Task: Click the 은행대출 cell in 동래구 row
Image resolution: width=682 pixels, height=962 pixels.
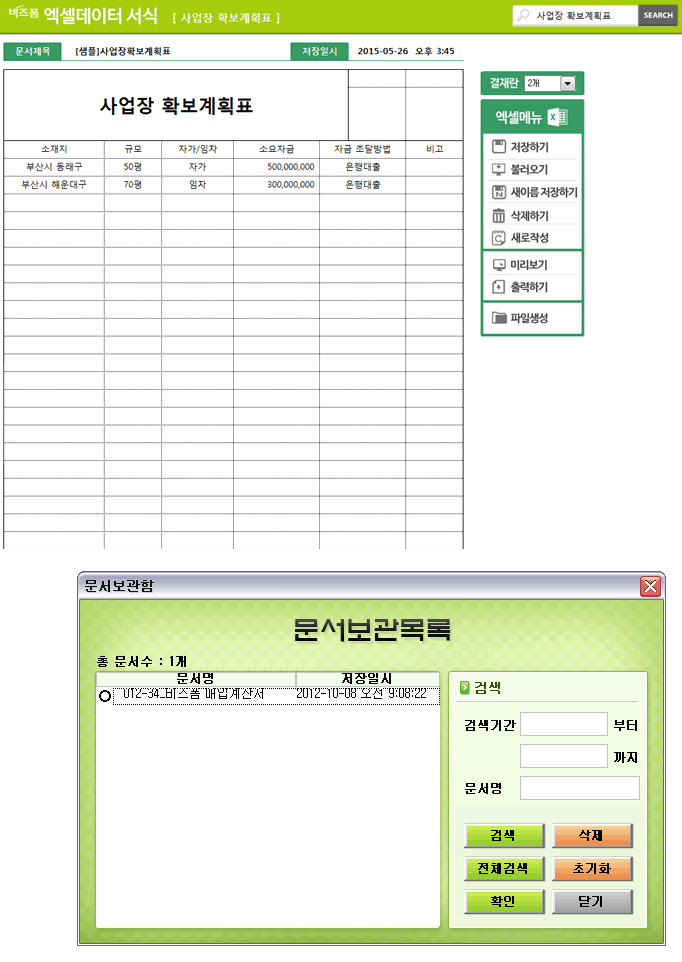Action: [362, 167]
